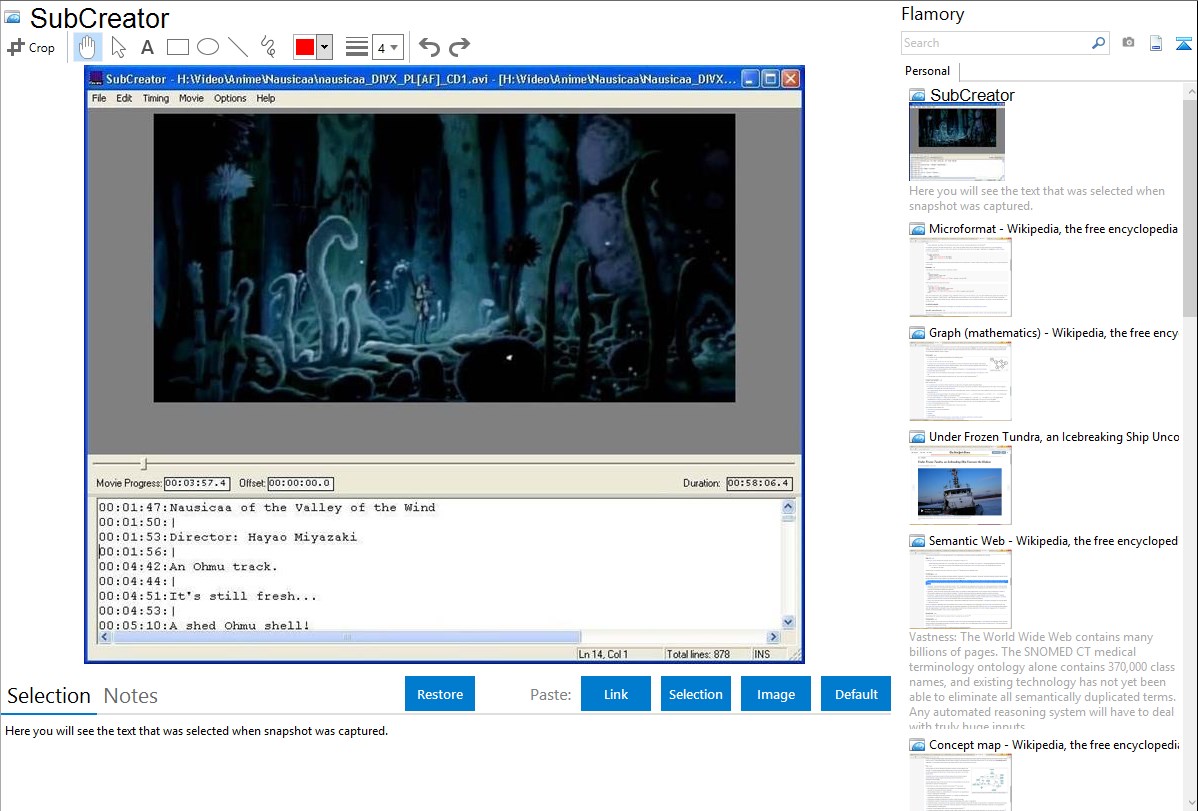Screen dimensions: 1198x811
Task: Click the upload icon beside the Flamory search
Action: click(x=1183, y=43)
